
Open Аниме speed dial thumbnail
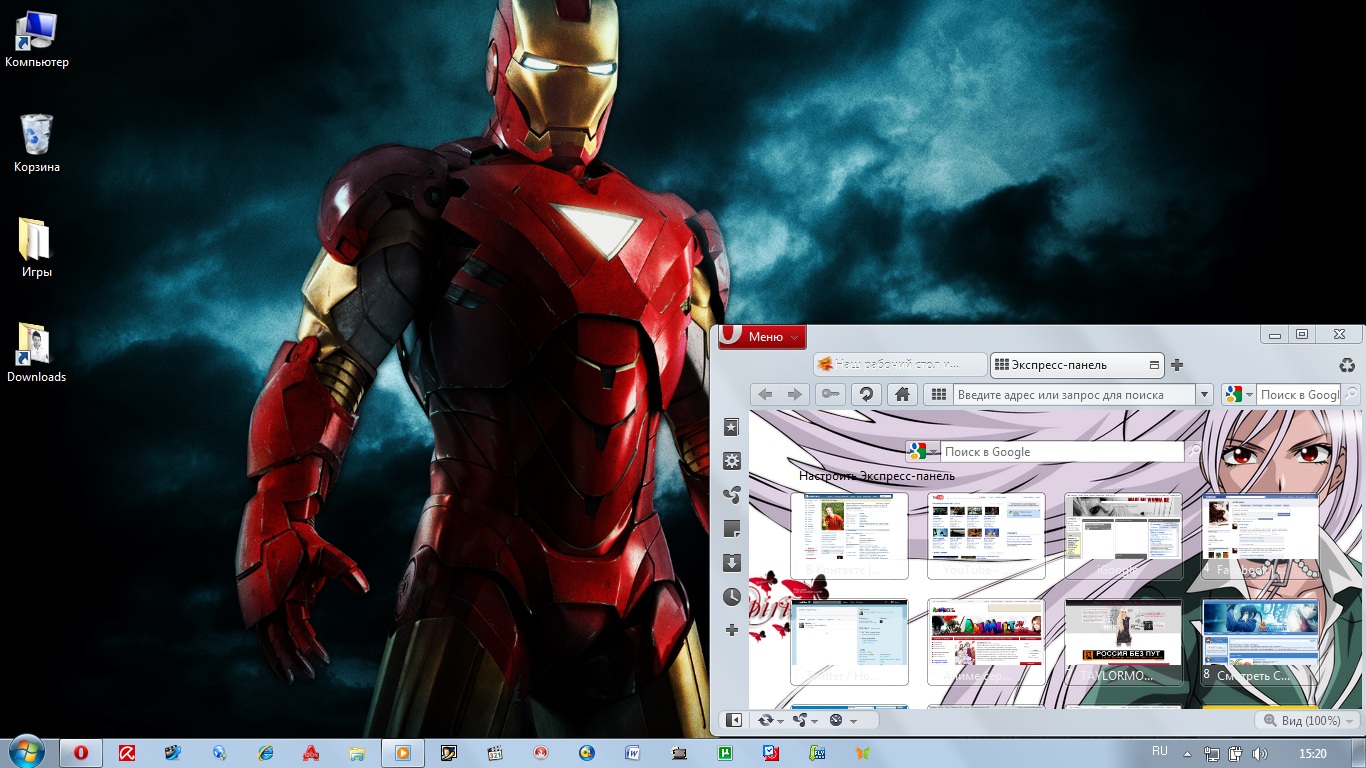point(986,642)
